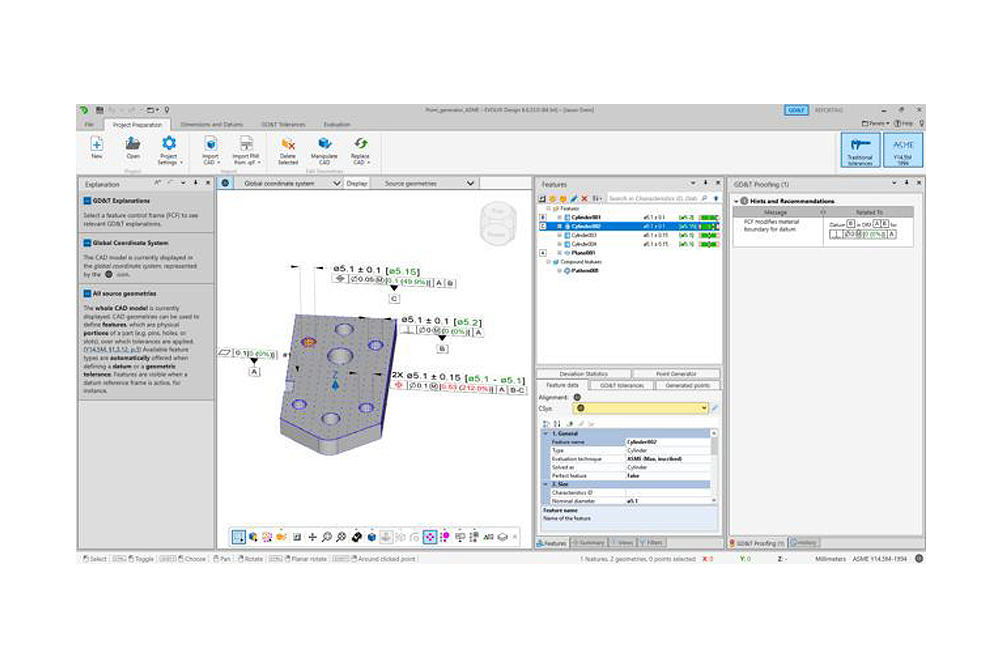Switch to the Dimensions and Datums tab
The width and height of the screenshot is (1000, 667).
(211, 124)
